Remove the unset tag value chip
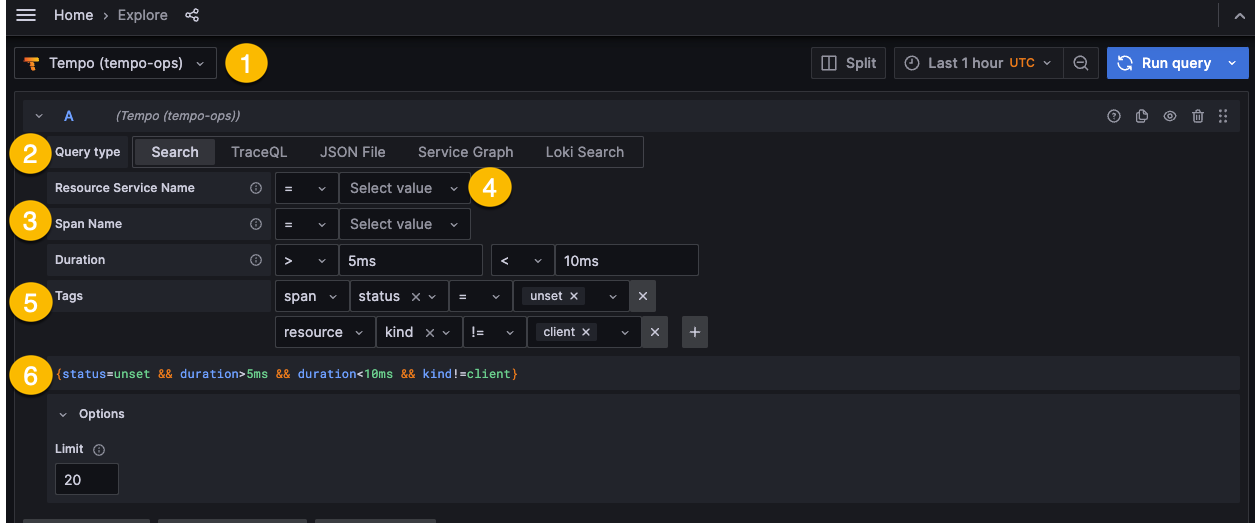1255x523 pixels. [574, 296]
